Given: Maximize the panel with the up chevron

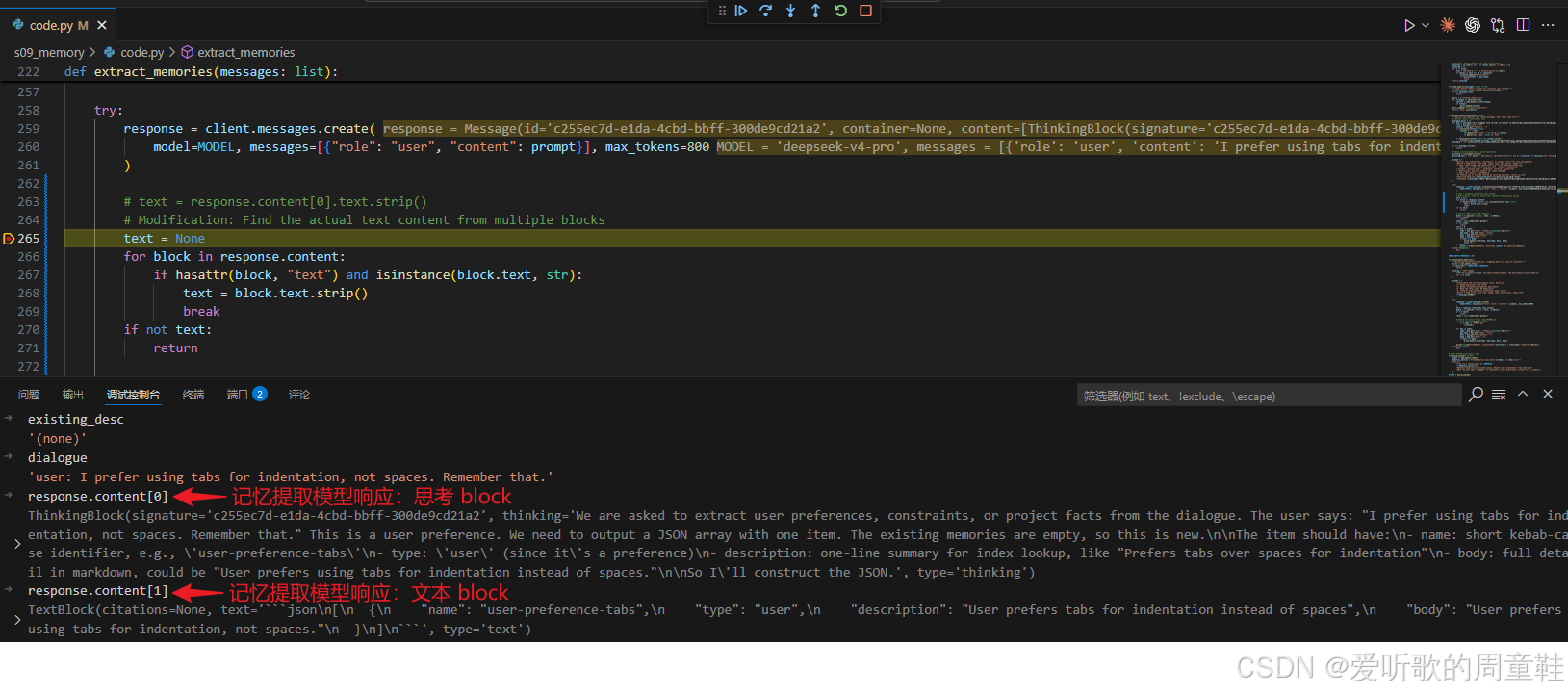Looking at the screenshot, I should point(1523,395).
